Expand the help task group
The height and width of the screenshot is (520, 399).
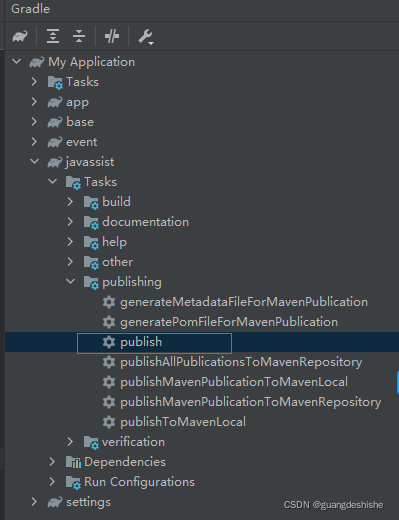[x=70, y=242]
